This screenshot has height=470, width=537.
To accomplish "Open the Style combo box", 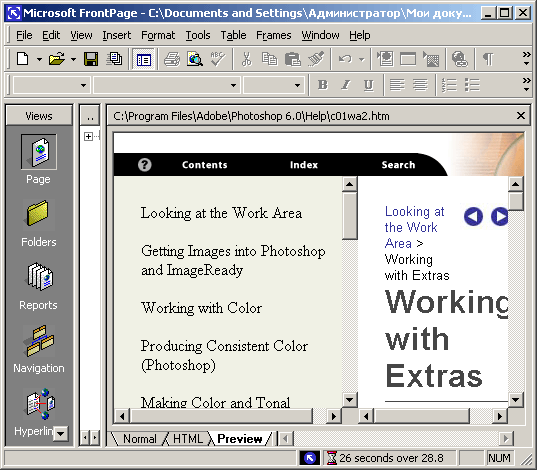I will (x=51, y=85).
